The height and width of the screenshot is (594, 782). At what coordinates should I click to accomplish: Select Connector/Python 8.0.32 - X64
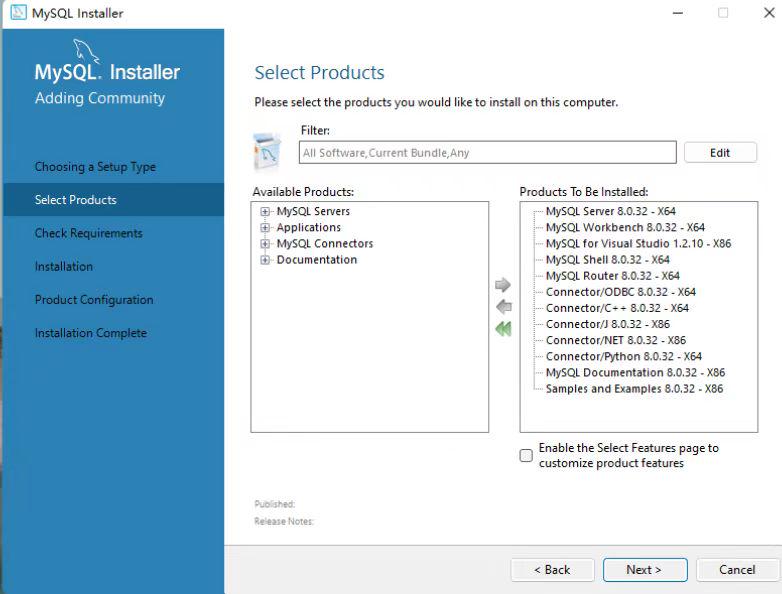[623, 357]
